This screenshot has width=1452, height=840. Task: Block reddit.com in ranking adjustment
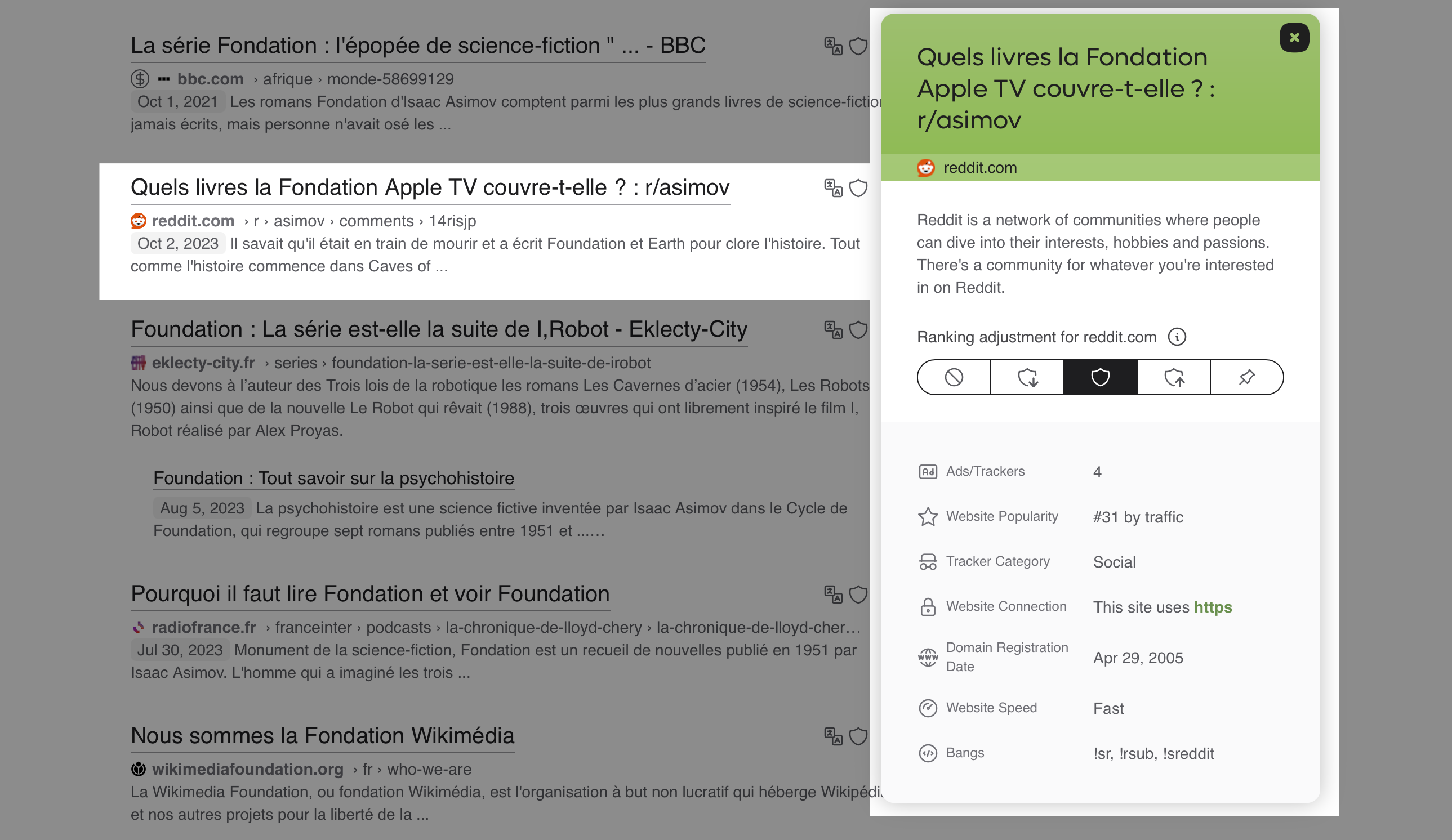point(954,377)
